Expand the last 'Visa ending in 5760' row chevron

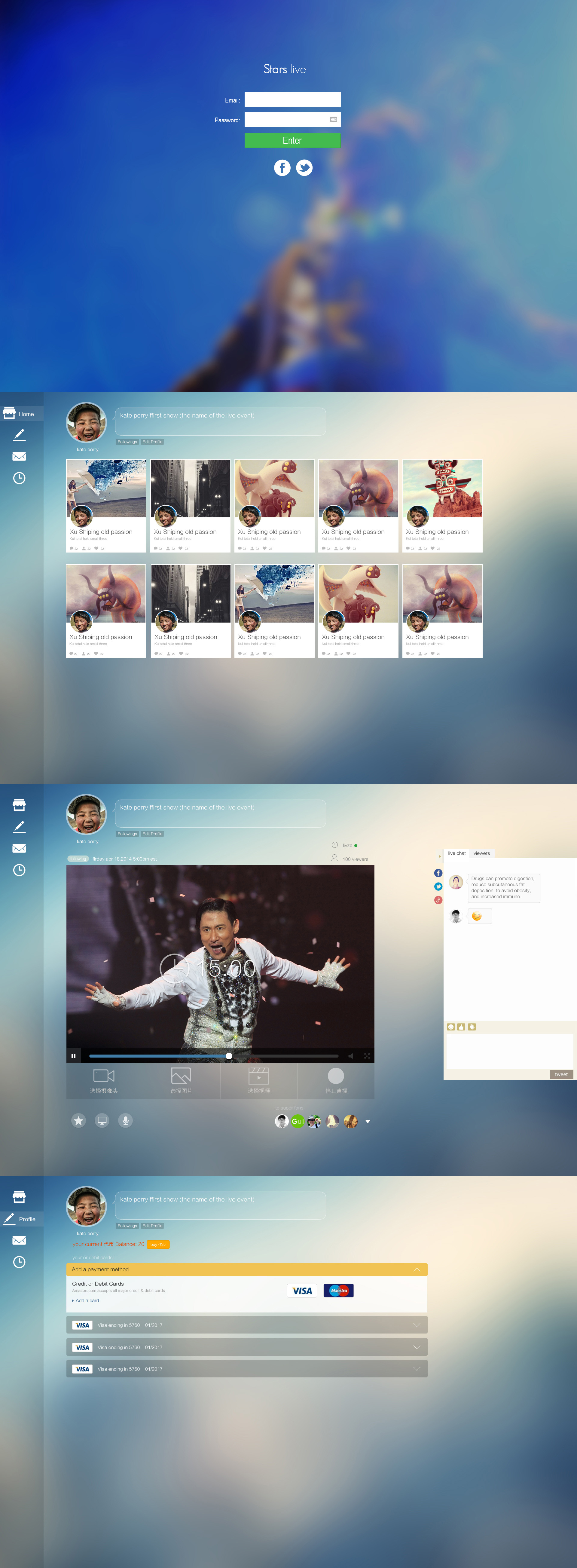tap(417, 1369)
